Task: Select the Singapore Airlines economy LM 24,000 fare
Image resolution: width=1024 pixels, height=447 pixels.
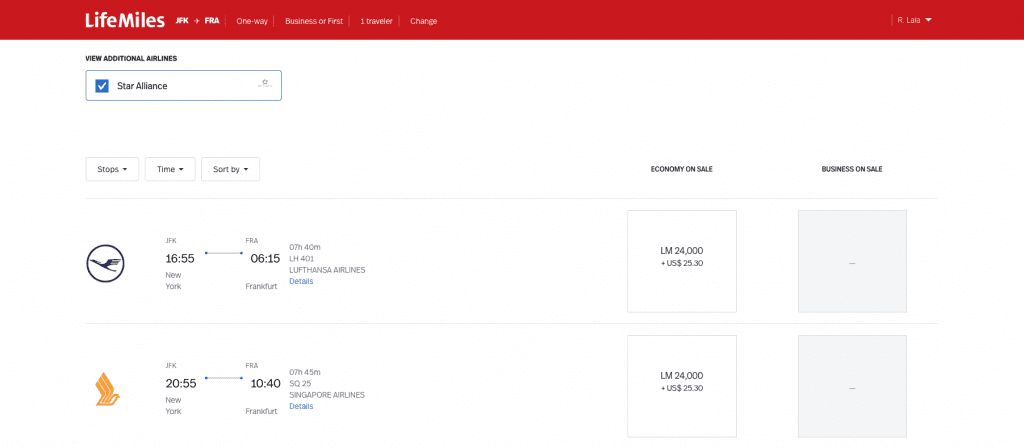Action: [x=682, y=386]
